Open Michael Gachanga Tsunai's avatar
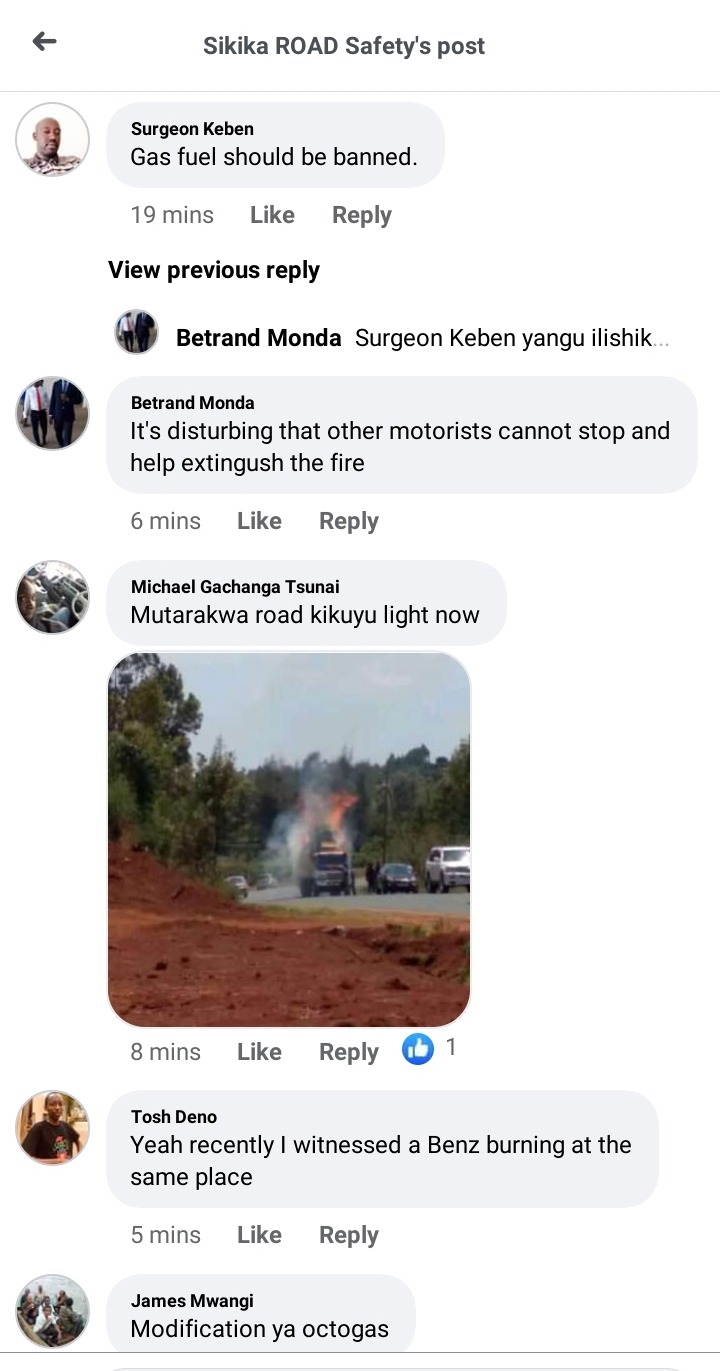 52,597
